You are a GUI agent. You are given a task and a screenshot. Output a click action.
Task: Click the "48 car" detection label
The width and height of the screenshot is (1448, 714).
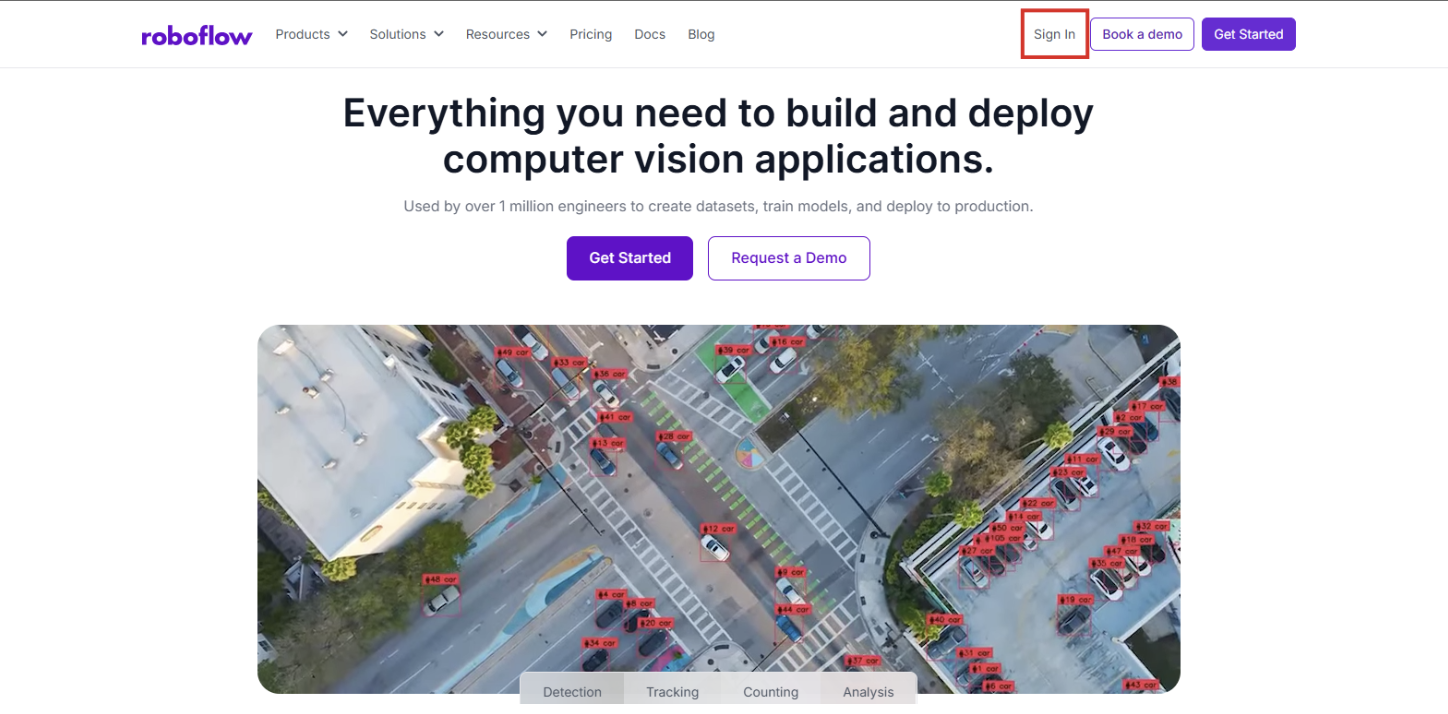tap(440, 579)
